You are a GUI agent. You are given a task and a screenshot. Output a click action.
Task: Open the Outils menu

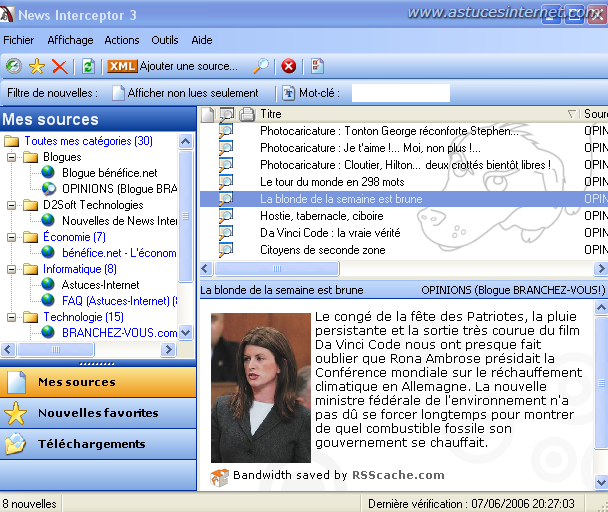click(x=165, y=40)
